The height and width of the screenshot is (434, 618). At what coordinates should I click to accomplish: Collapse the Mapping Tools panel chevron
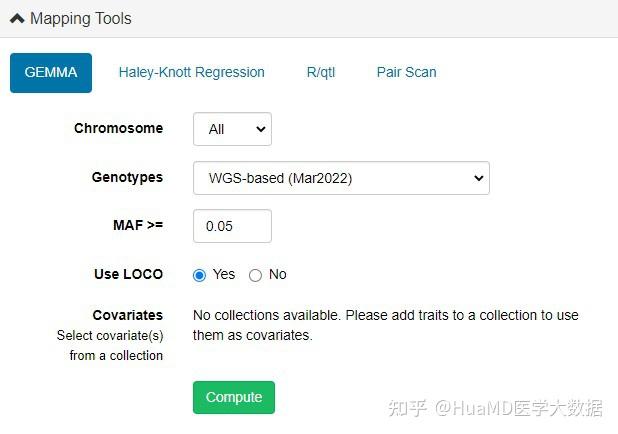[17, 19]
